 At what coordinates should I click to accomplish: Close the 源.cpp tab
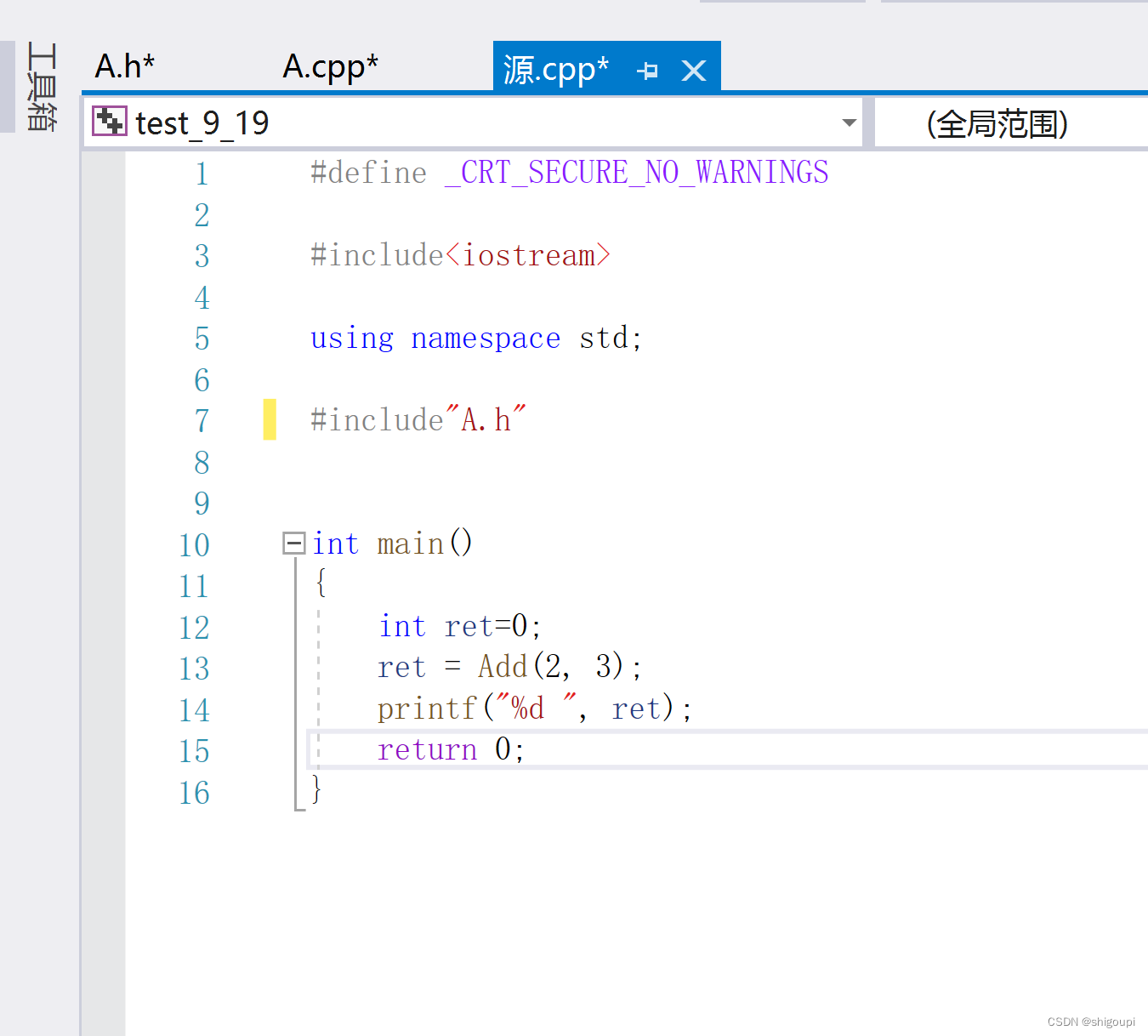pyautogui.click(x=694, y=71)
